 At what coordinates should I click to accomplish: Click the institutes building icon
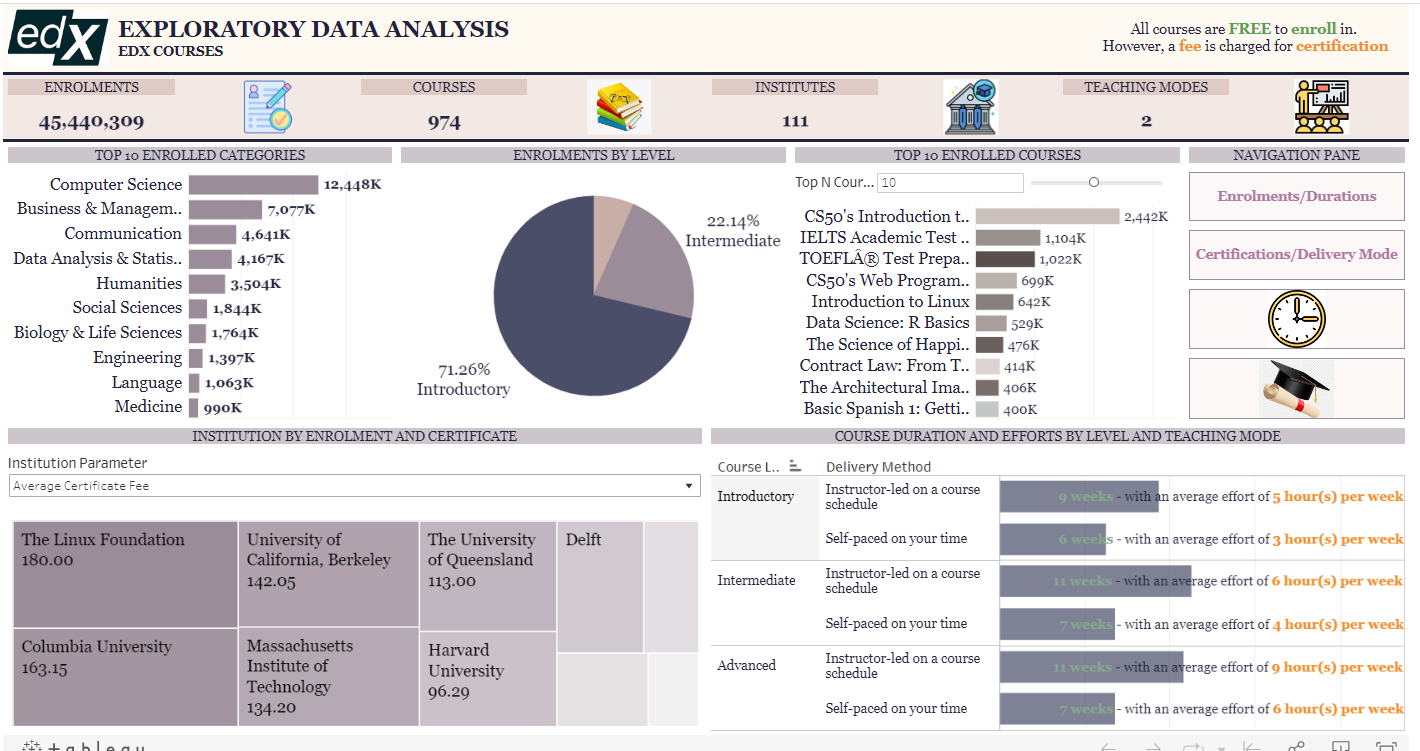click(970, 107)
